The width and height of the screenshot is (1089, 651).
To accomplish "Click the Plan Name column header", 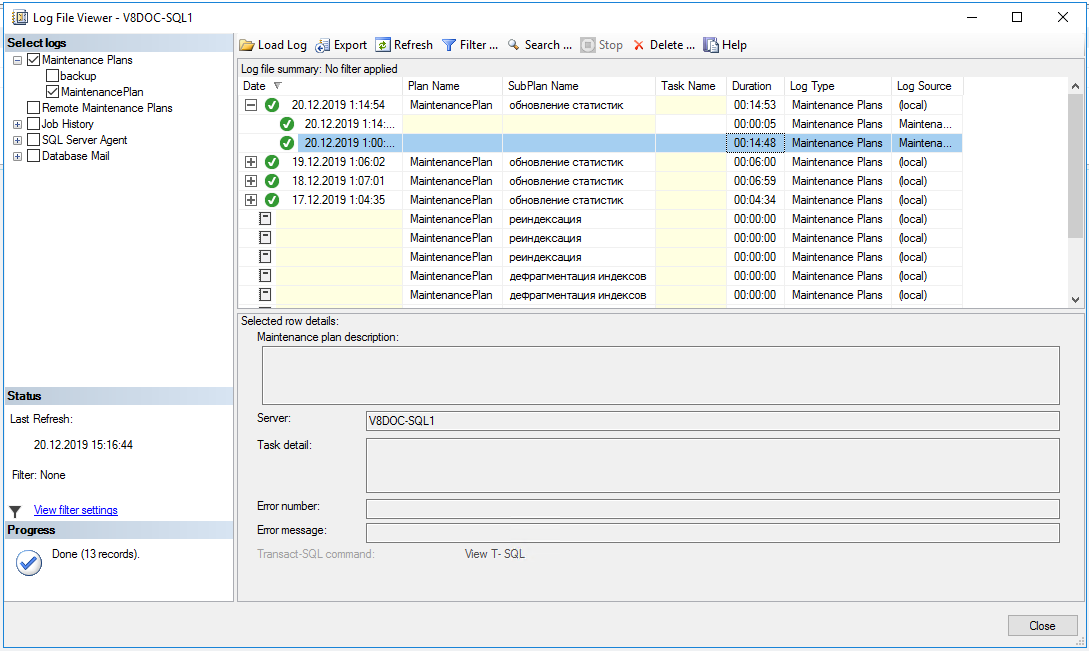I will click(452, 85).
